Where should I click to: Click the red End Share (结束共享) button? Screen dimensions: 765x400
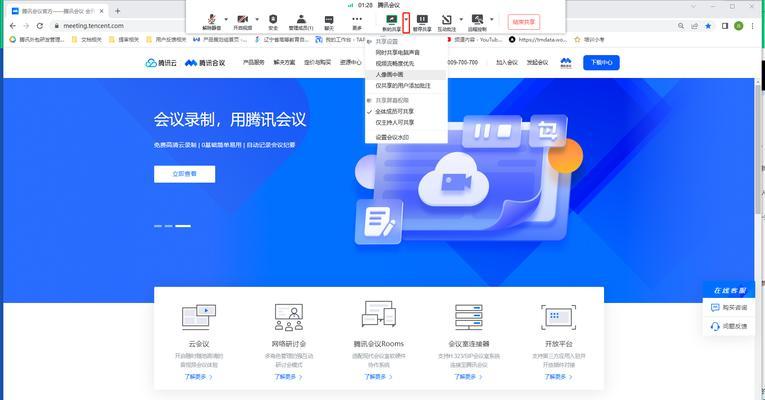point(523,22)
